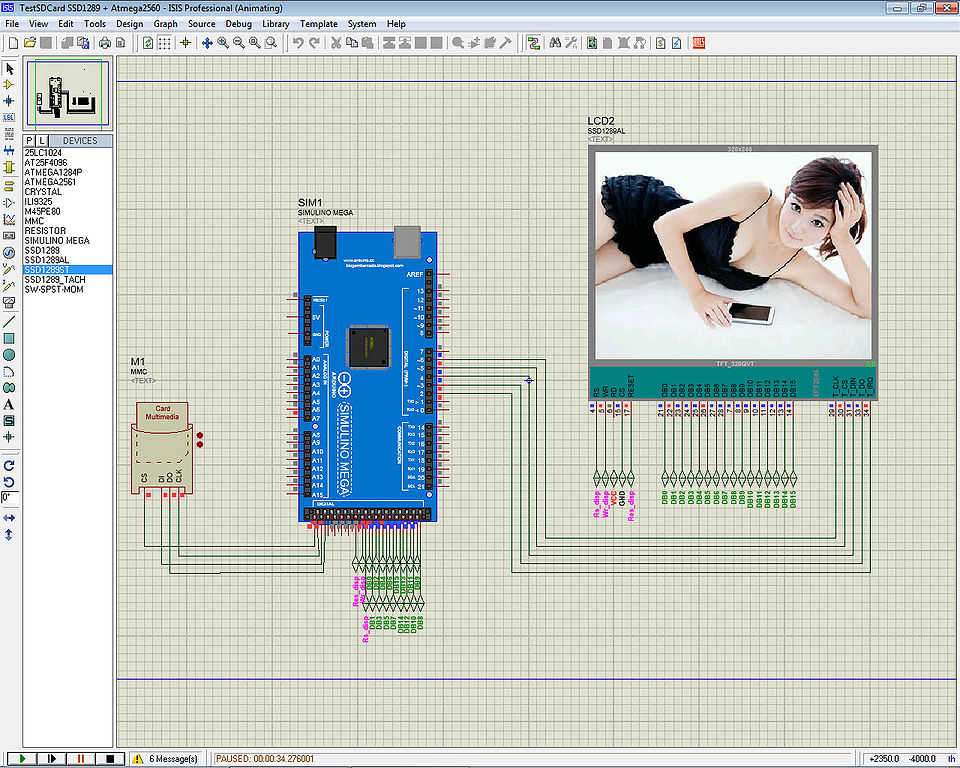
Task: Zoom to area with magnifier icon
Action: (x=271, y=43)
